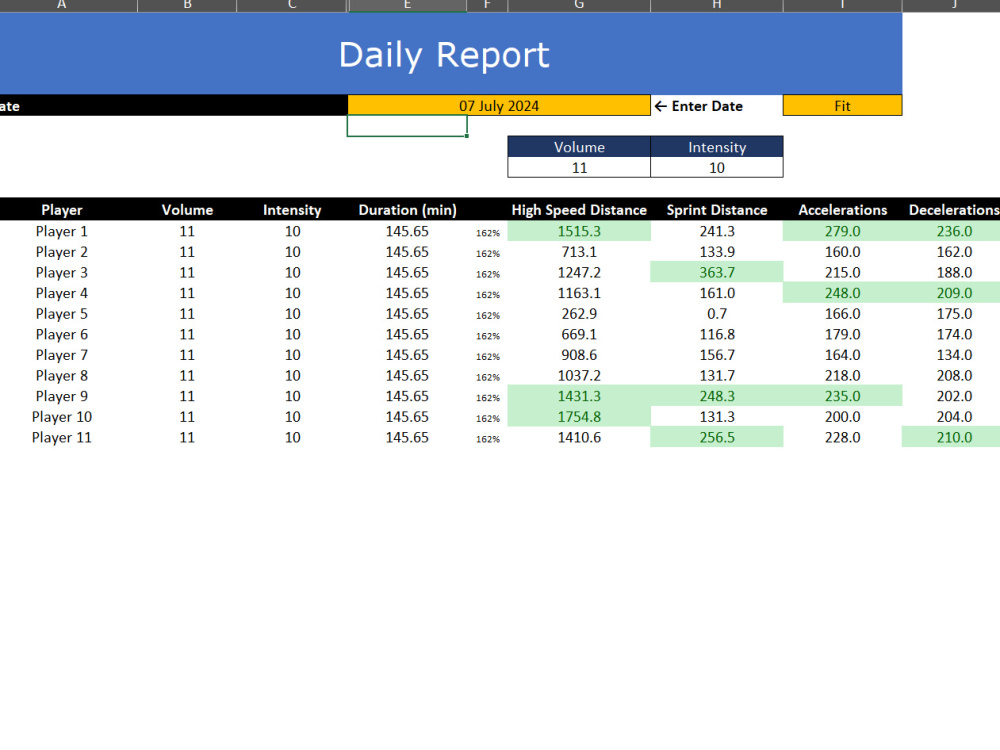Click summary Volume value 11
This screenshot has height=750, width=1000.
tap(579, 168)
